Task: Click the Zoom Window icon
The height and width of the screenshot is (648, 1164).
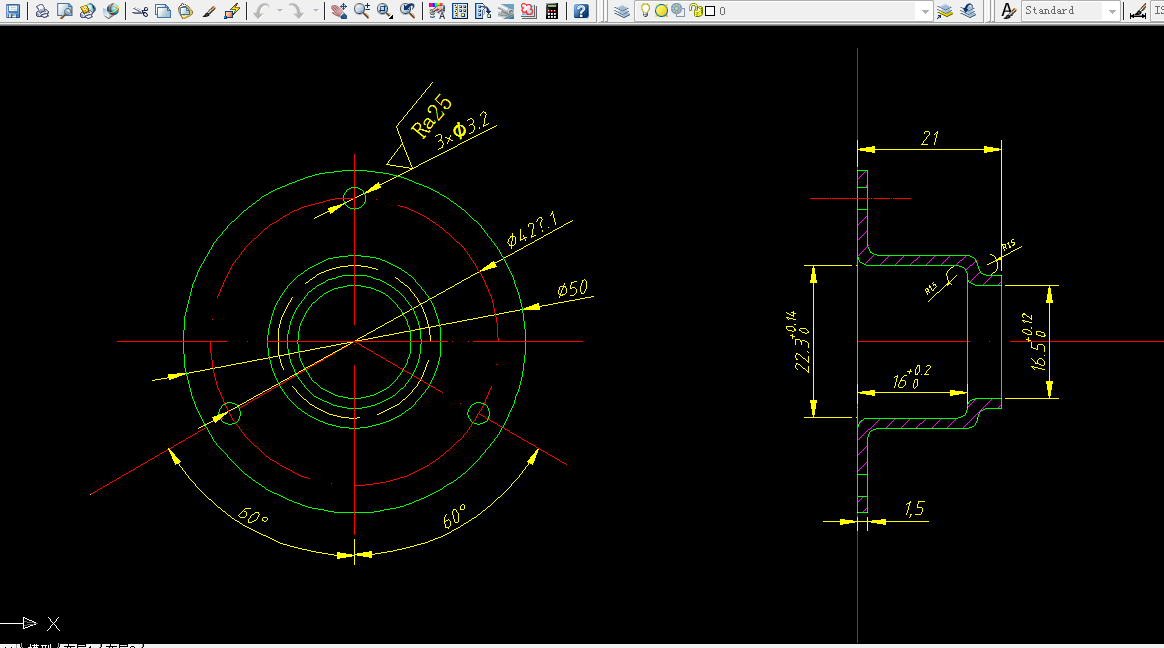Action: (x=385, y=10)
